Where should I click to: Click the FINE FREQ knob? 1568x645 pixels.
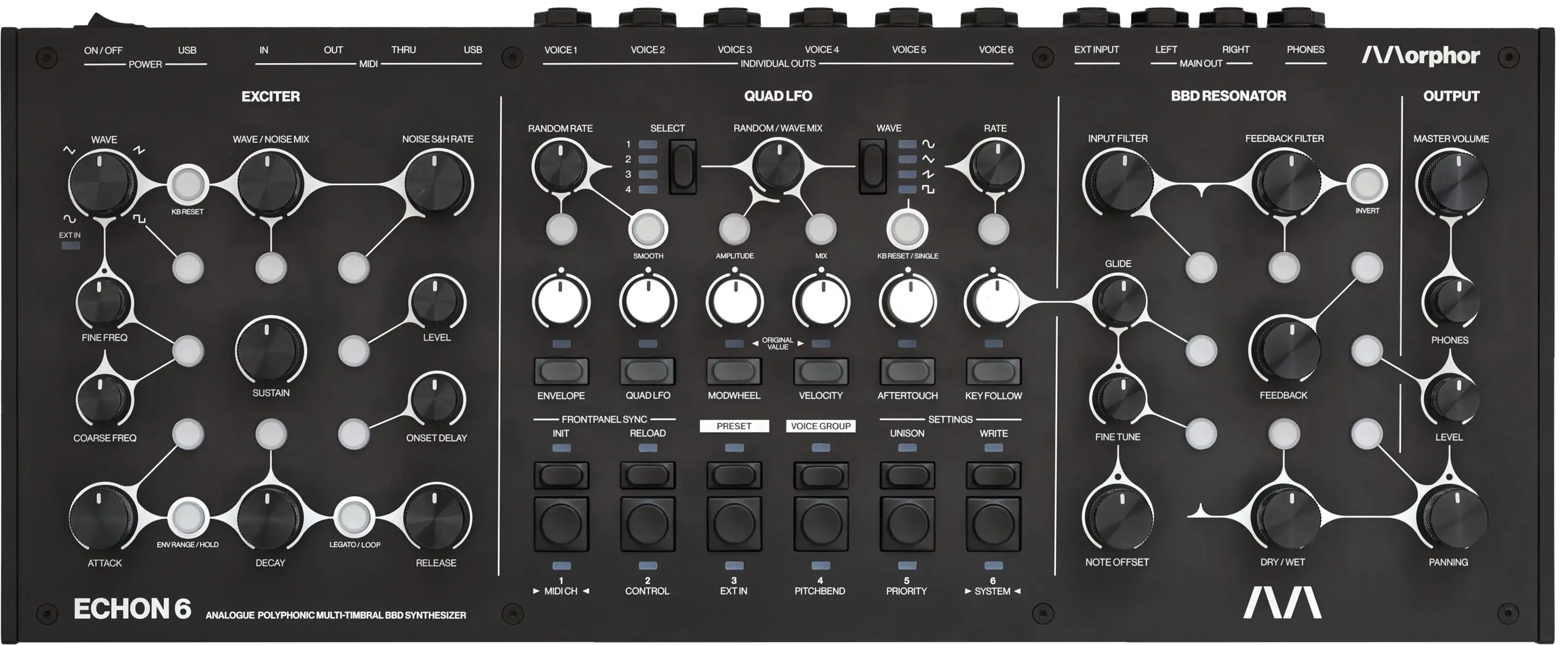[x=103, y=301]
